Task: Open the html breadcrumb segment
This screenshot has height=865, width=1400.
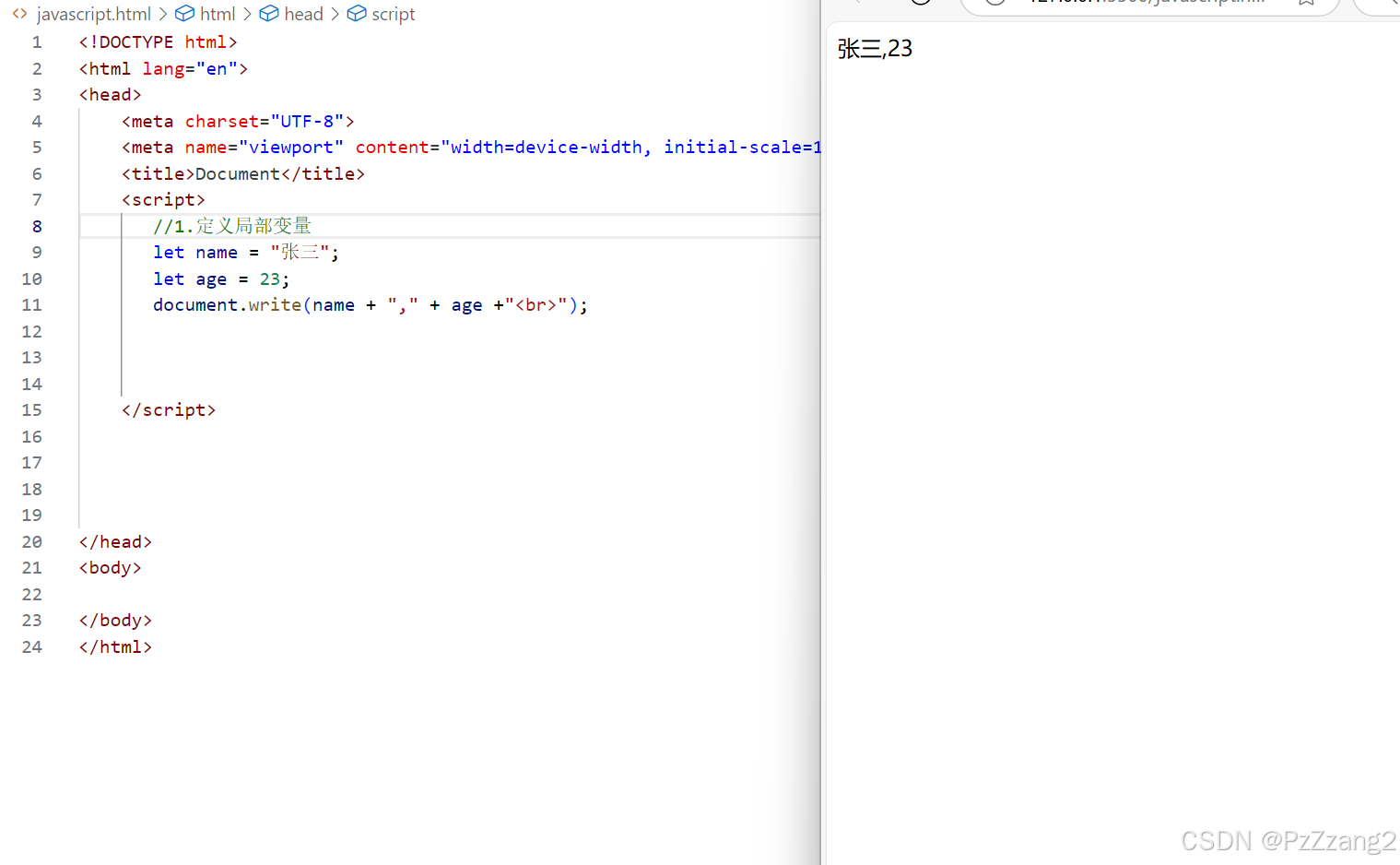Action: pos(218,14)
